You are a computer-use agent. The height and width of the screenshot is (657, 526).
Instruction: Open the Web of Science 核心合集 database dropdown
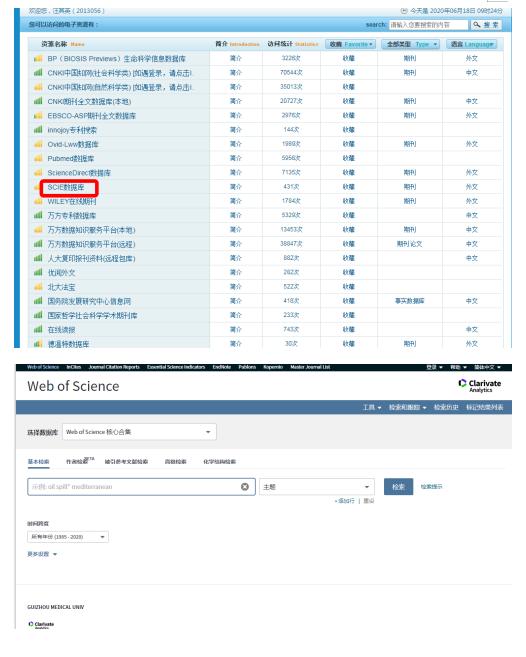click(x=139, y=432)
